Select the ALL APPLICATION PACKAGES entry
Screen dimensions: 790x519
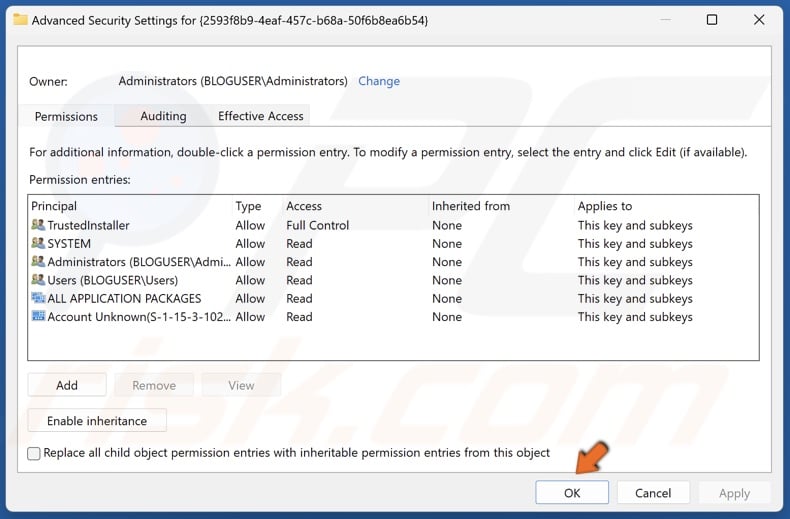(x=393, y=298)
